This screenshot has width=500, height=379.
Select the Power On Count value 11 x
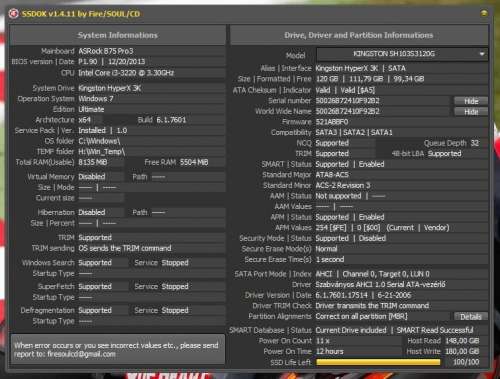[x=323, y=341]
